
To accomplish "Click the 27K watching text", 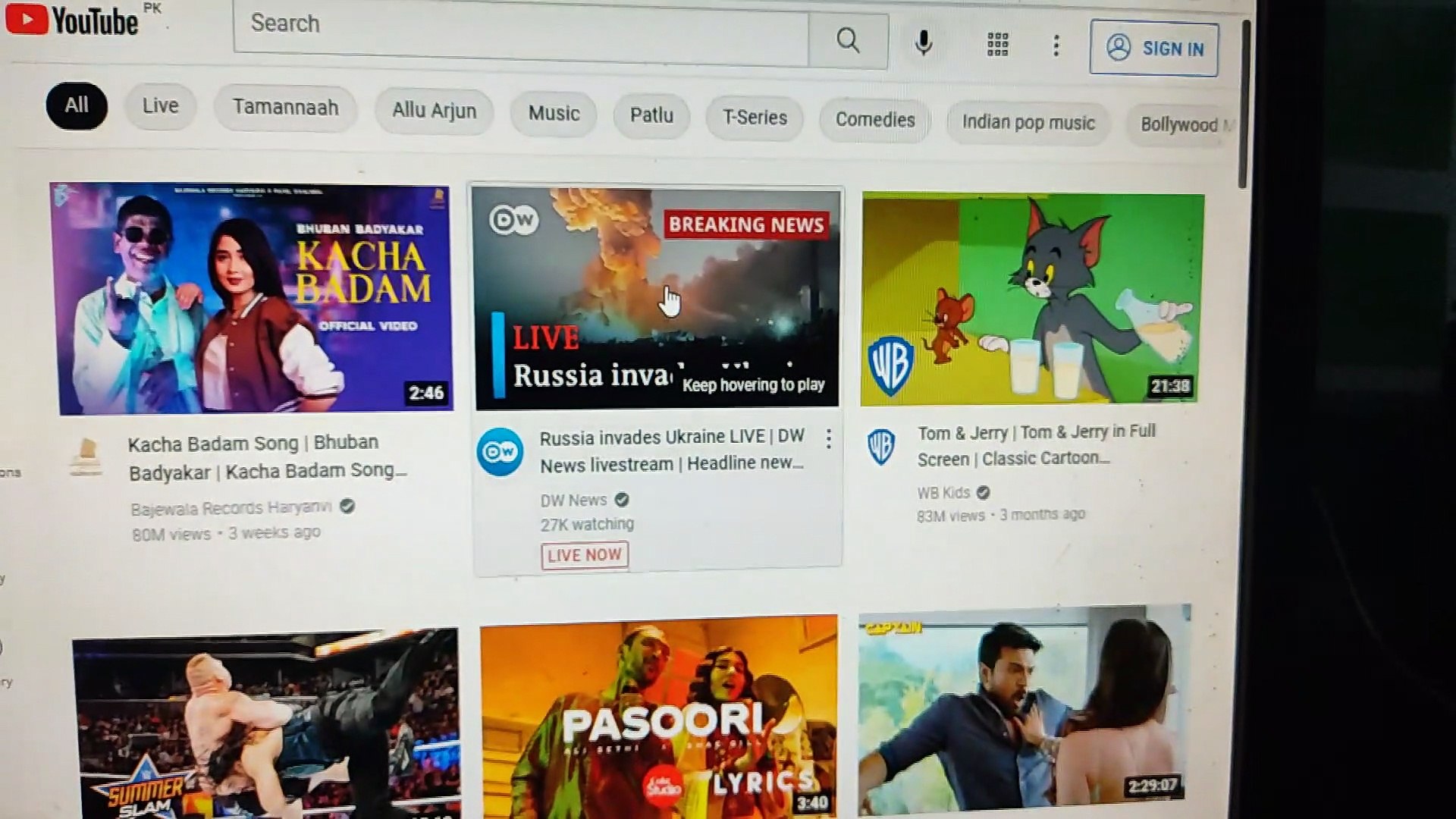I will 587,524.
